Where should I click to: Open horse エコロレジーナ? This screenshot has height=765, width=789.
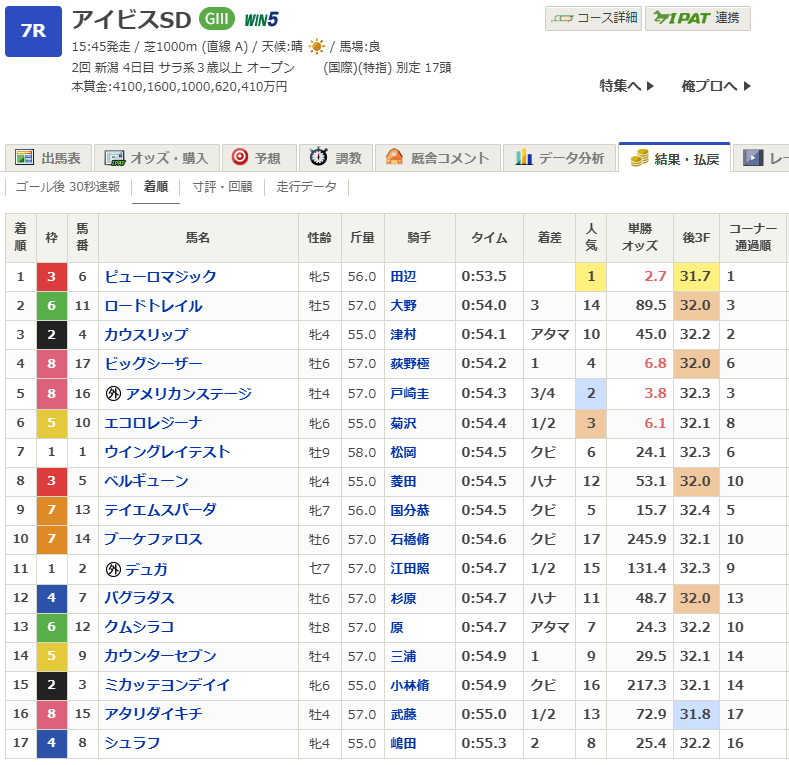point(153,423)
